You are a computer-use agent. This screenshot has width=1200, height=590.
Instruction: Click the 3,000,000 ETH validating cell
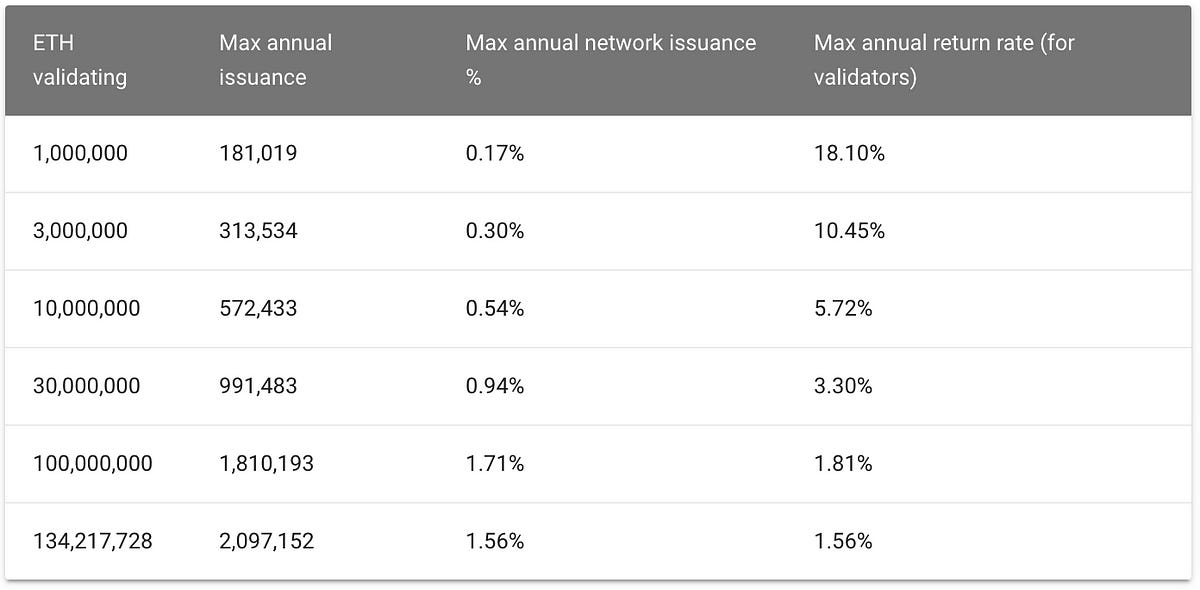(81, 231)
